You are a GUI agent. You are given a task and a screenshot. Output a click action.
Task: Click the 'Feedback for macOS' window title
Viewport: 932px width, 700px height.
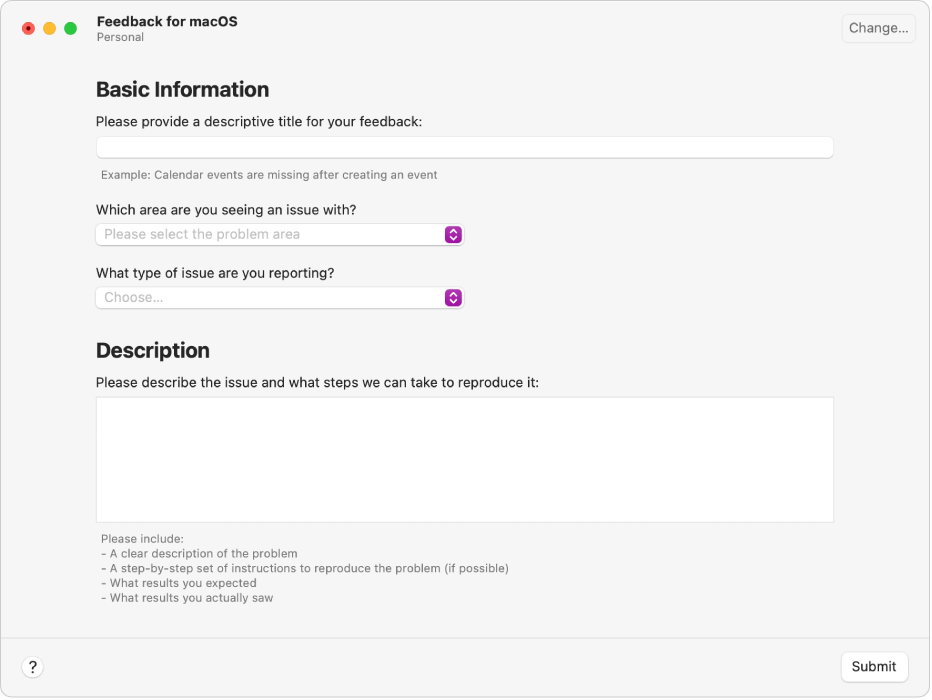coord(167,21)
